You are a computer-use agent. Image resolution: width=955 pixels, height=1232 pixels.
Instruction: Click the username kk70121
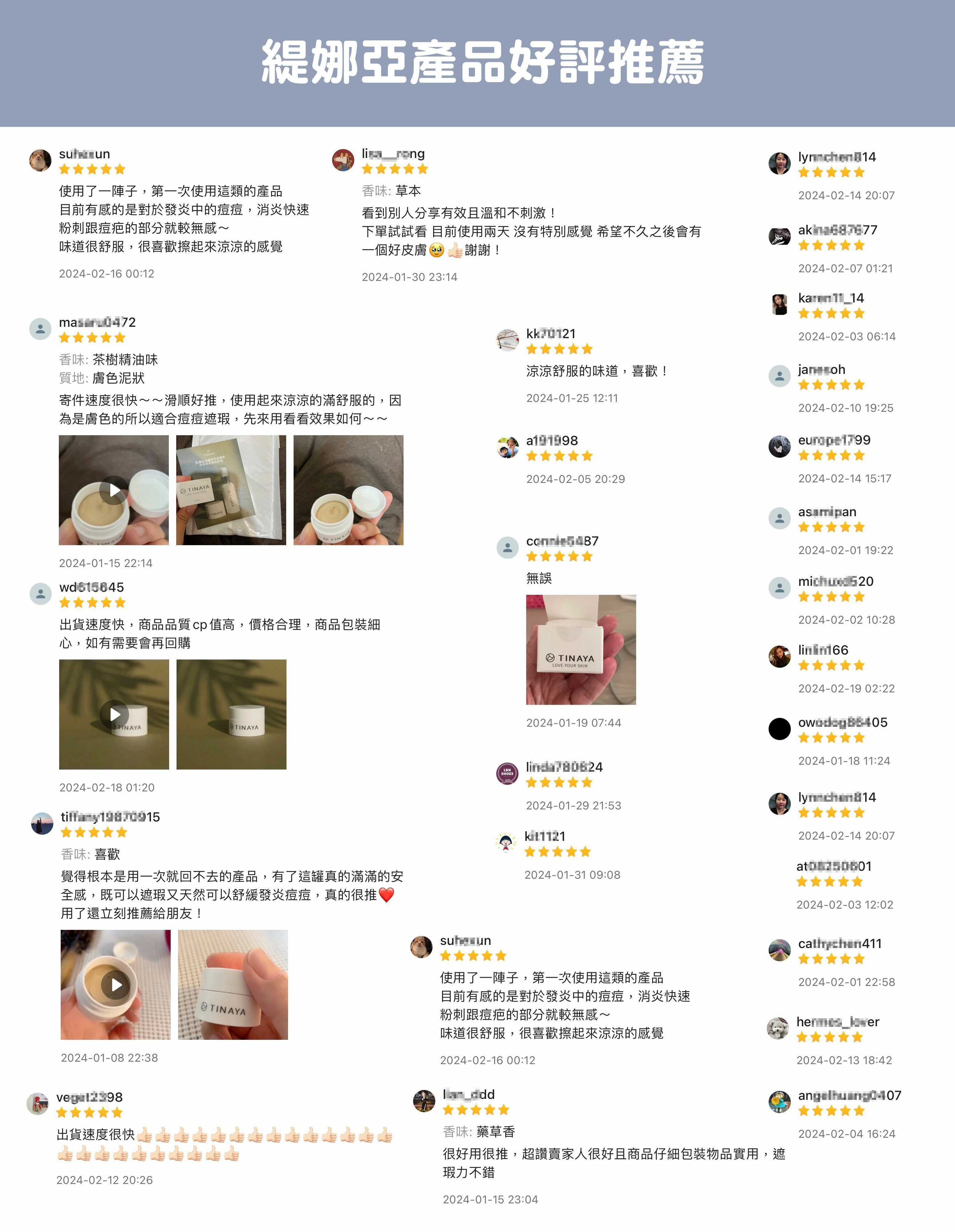click(x=551, y=333)
